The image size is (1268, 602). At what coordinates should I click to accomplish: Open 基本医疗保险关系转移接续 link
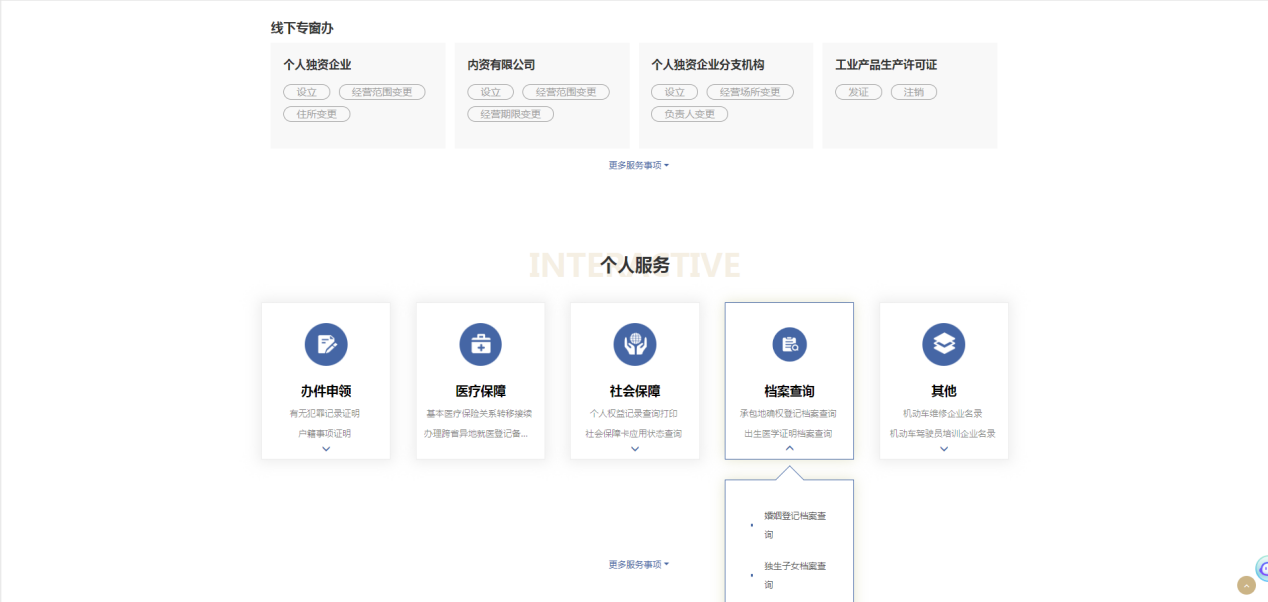point(480,413)
